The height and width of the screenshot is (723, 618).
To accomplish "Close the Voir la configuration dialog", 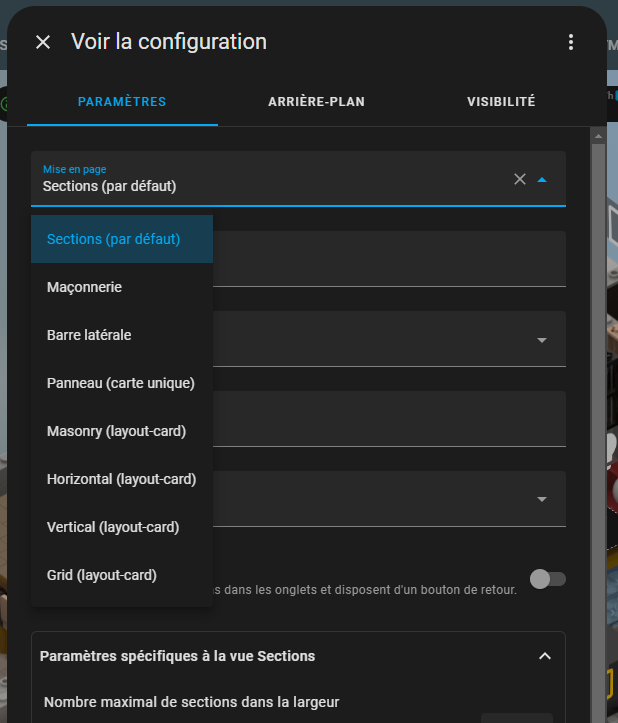I will click(43, 42).
